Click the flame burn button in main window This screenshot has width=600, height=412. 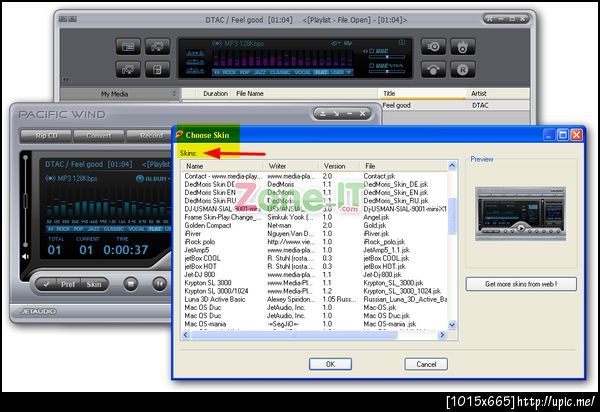point(463,47)
